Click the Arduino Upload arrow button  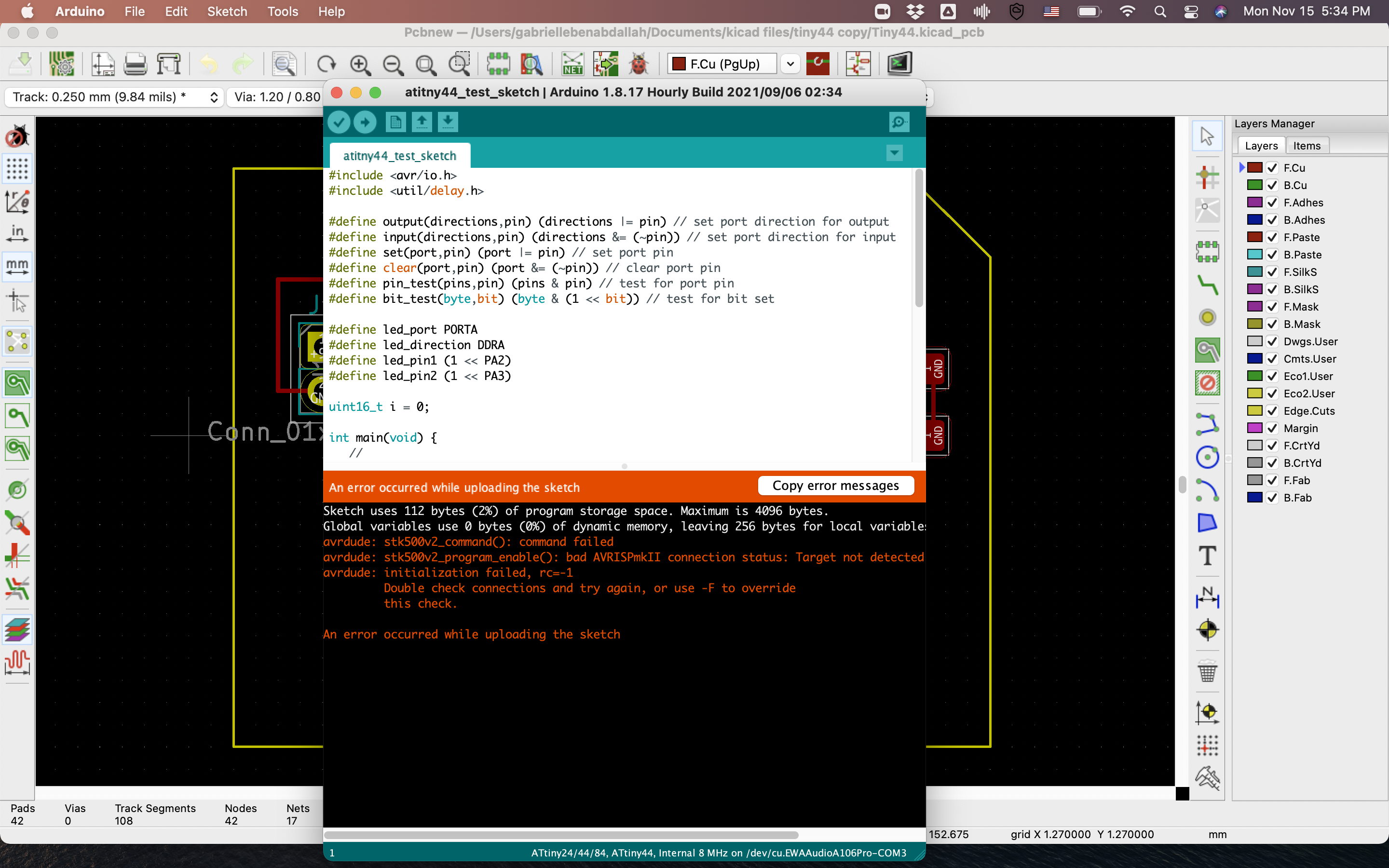point(365,122)
